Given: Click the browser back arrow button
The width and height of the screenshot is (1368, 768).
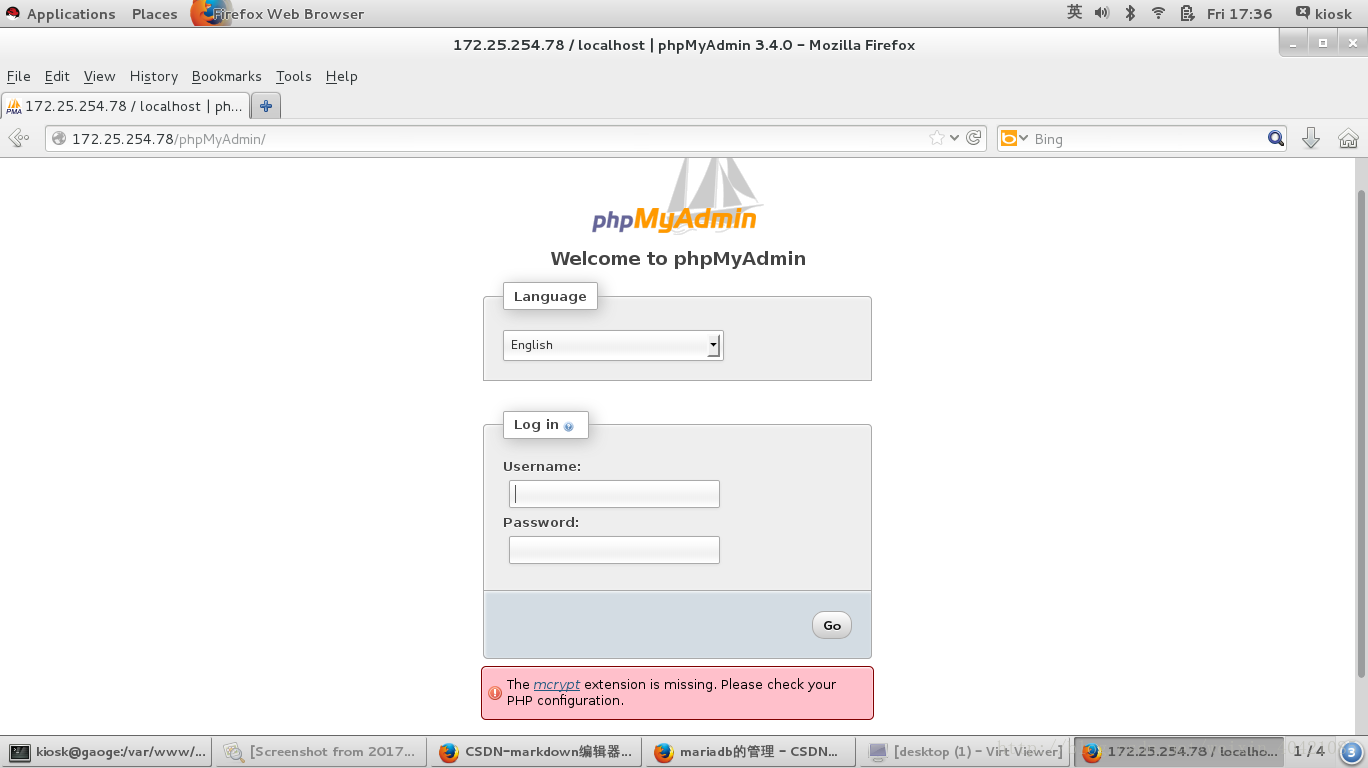Looking at the screenshot, I should point(18,138).
